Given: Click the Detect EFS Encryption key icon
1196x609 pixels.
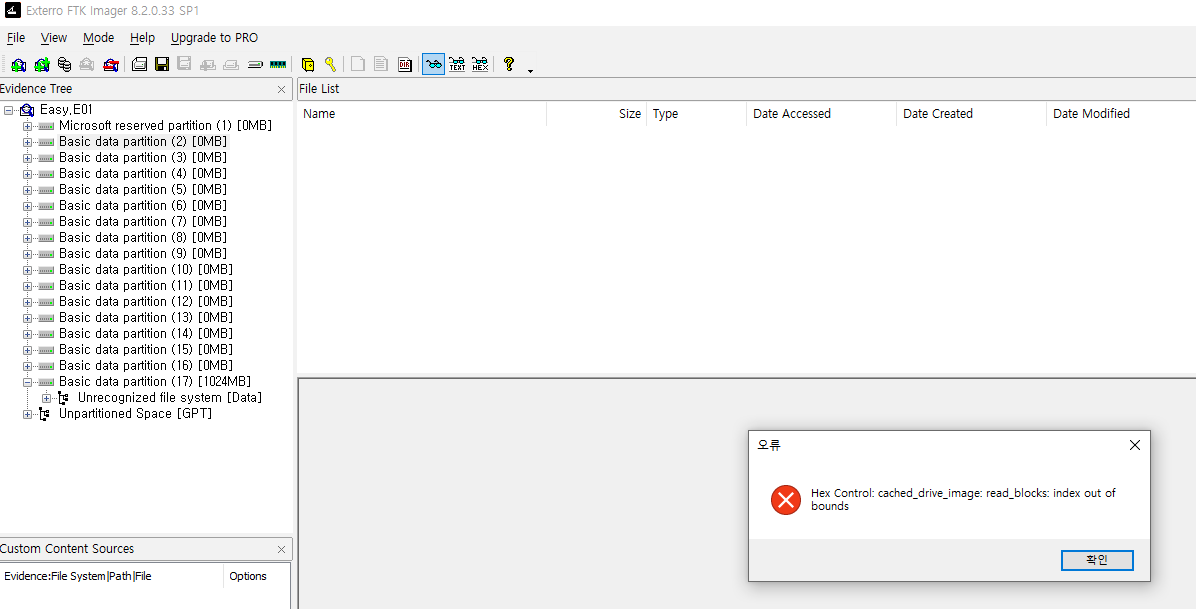Looking at the screenshot, I should [330, 65].
